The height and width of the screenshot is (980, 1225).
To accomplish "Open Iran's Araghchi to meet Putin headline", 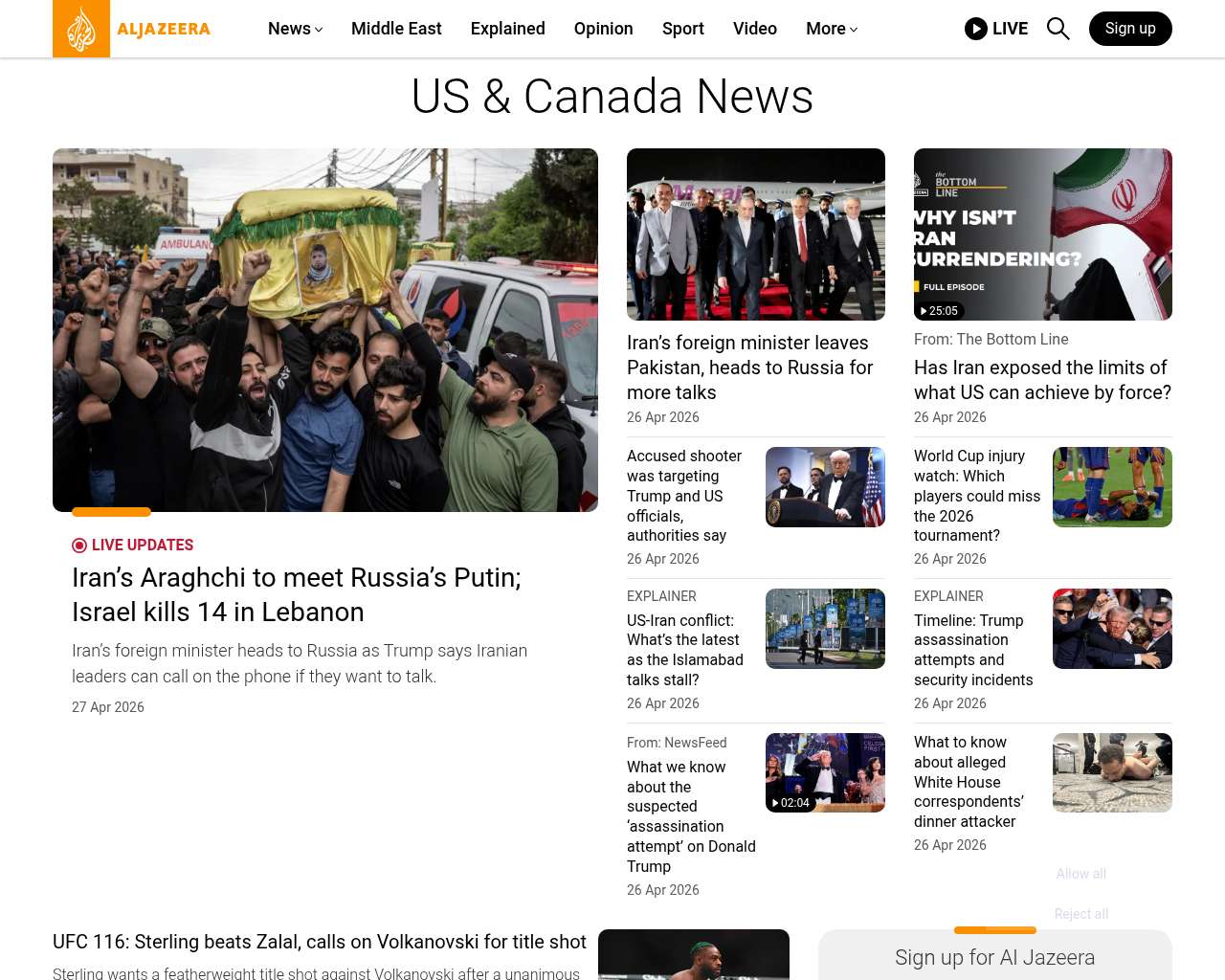I will coord(297,594).
